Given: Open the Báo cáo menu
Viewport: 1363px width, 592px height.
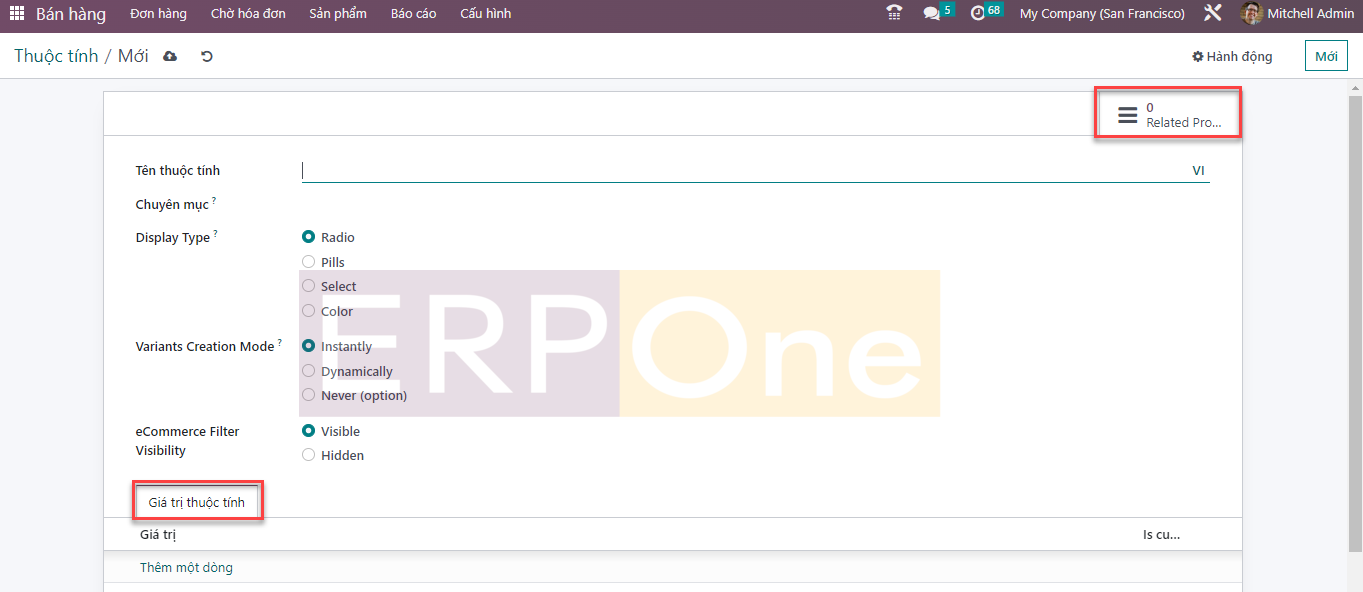Looking at the screenshot, I should pos(413,14).
